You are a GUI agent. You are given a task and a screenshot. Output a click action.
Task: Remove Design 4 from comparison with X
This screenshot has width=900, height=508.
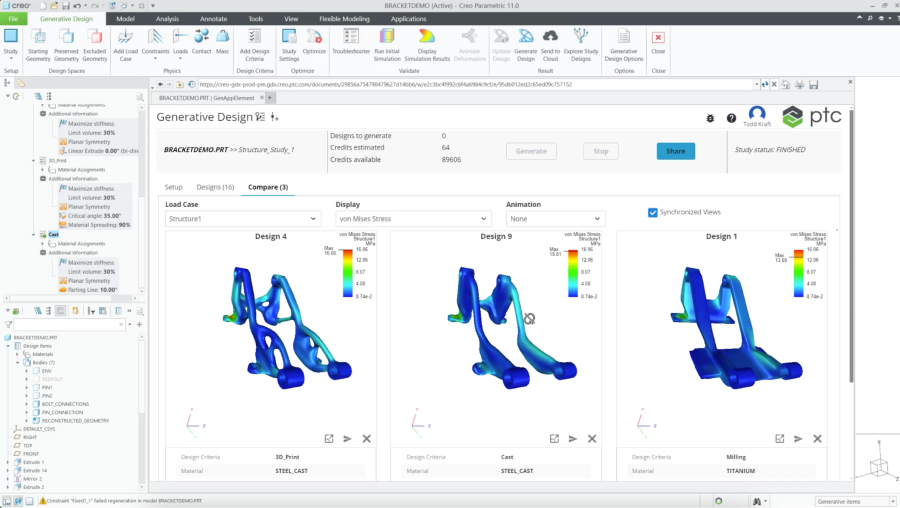coord(367,438)
